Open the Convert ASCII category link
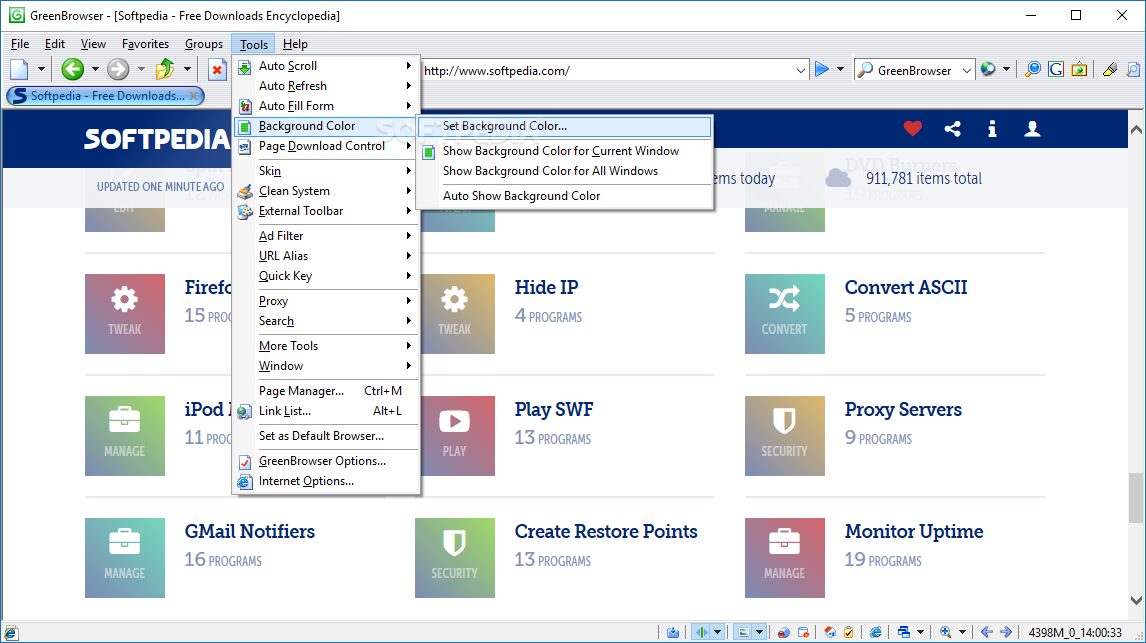 (906, 287)
